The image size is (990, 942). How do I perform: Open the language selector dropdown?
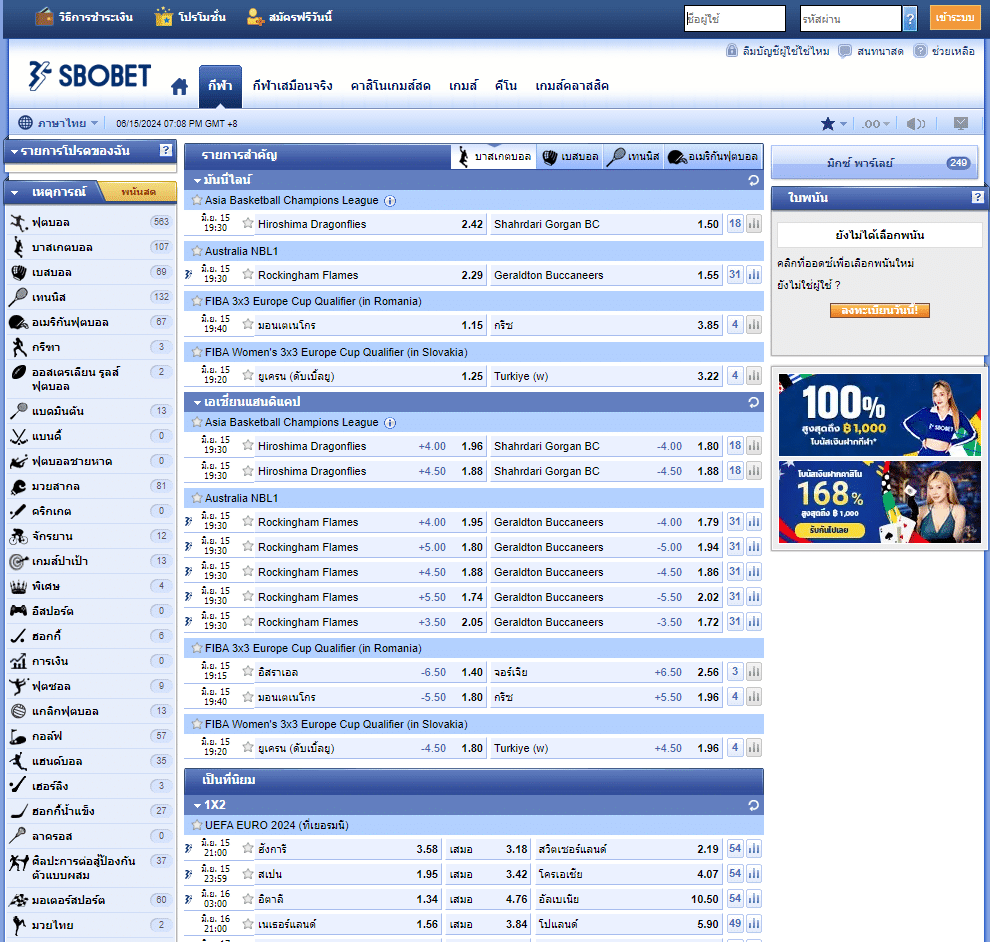coord(58,123)
